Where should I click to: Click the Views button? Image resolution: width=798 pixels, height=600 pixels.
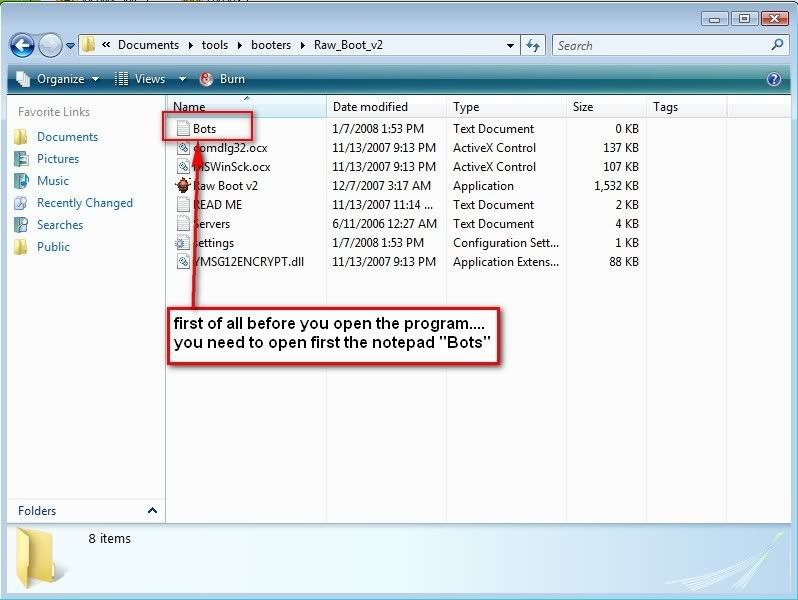point(140,79)
